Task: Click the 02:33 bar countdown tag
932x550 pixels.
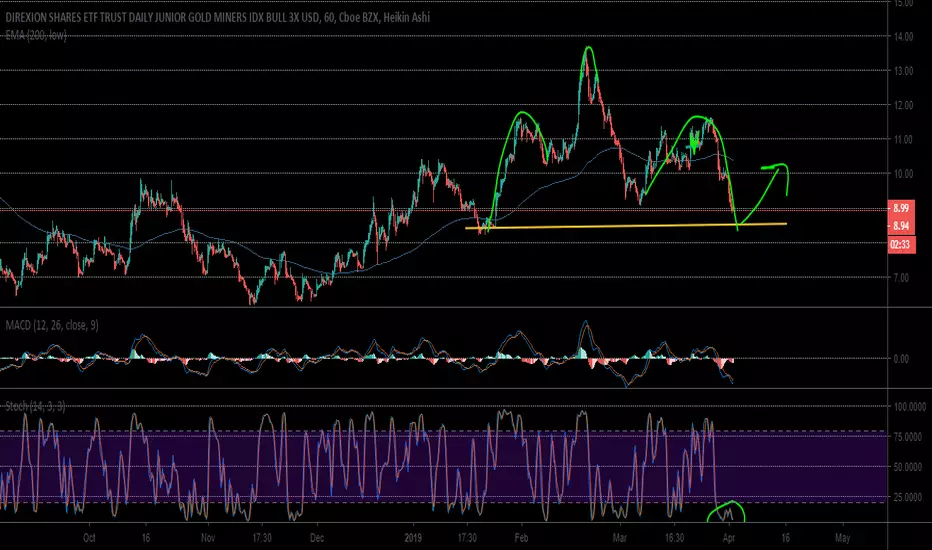Action: point(901,244)
